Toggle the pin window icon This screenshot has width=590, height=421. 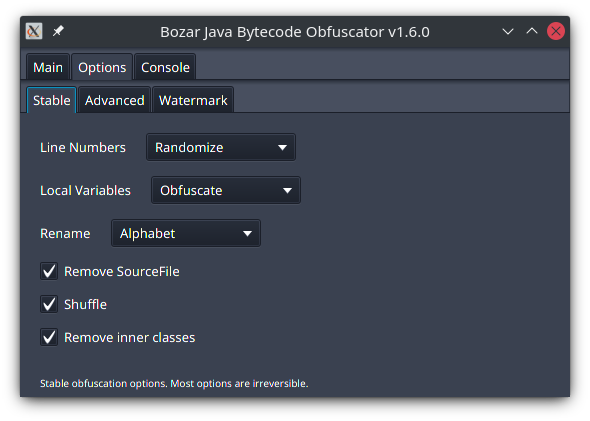click(x=58, y=31)
